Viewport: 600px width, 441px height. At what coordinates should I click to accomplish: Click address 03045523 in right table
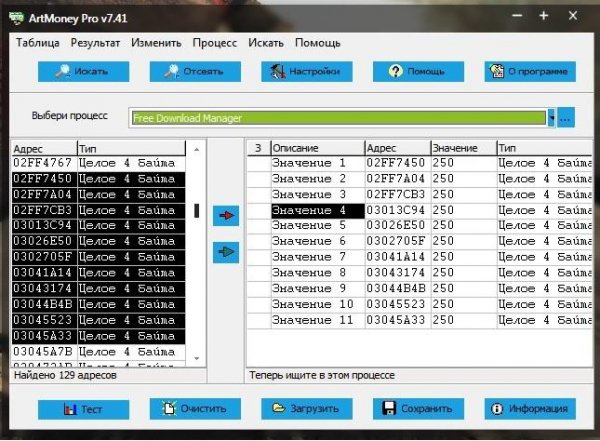click(x=396, y=304)
